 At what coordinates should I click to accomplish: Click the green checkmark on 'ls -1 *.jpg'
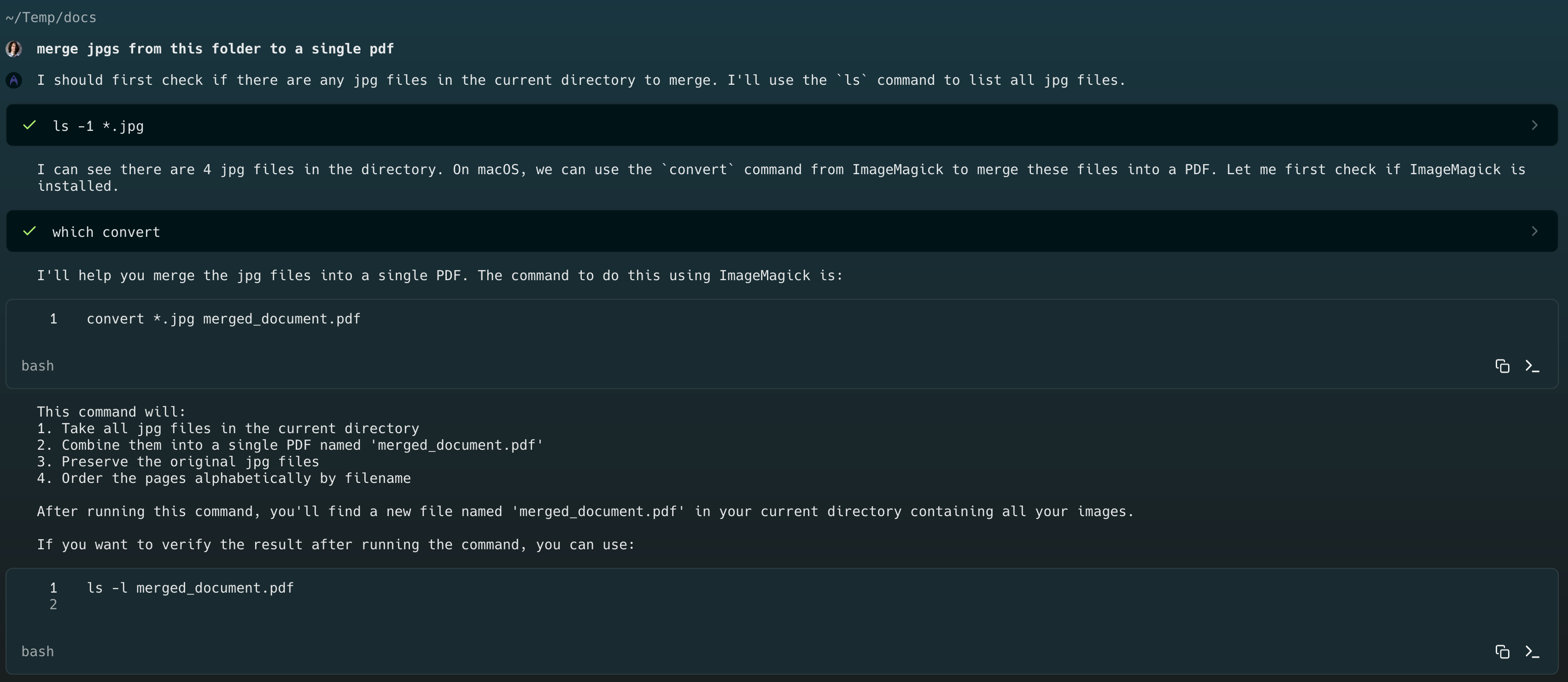pyautogui.click(x=29, y=125)
